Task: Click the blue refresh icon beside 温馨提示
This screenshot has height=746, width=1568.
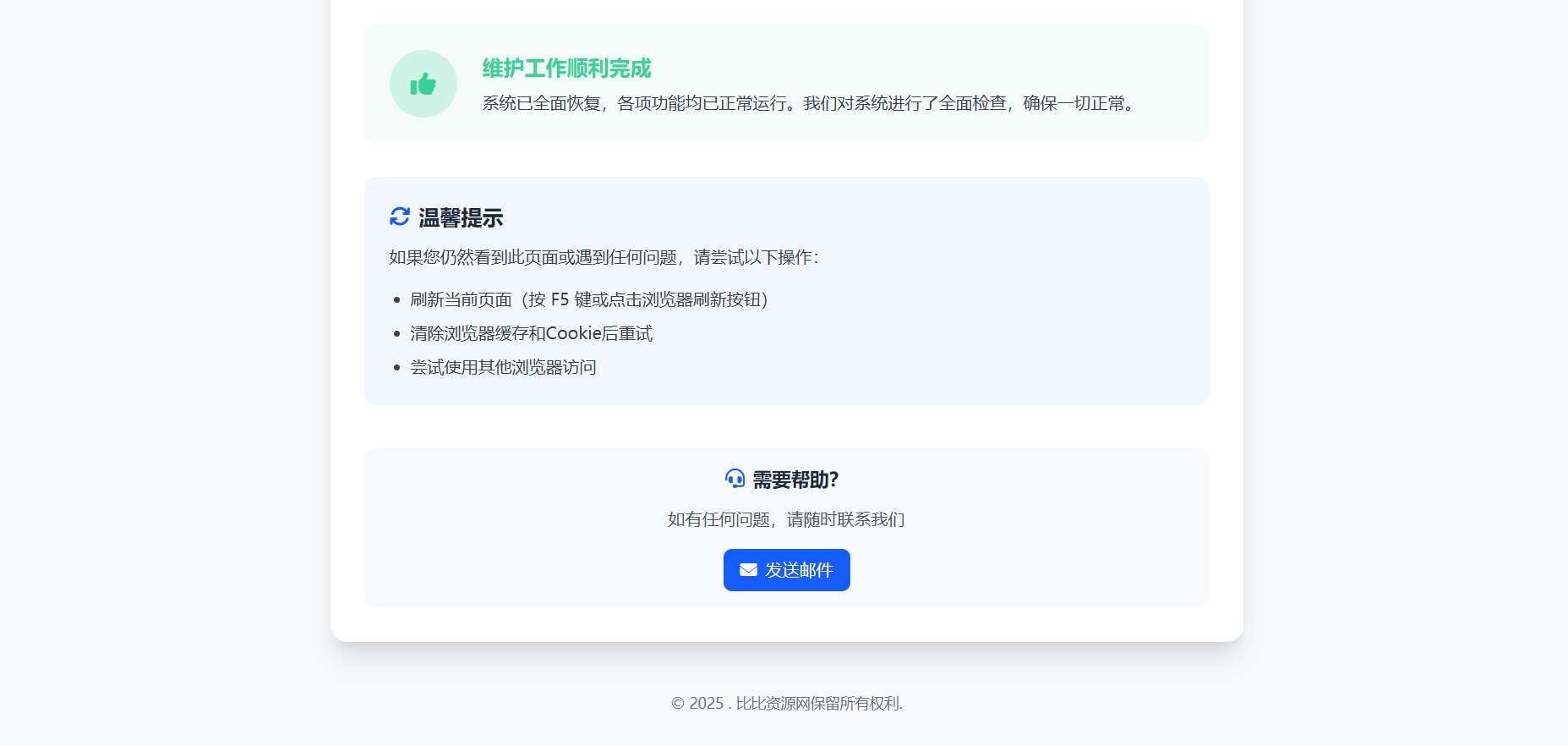Action: coord(400,217)
